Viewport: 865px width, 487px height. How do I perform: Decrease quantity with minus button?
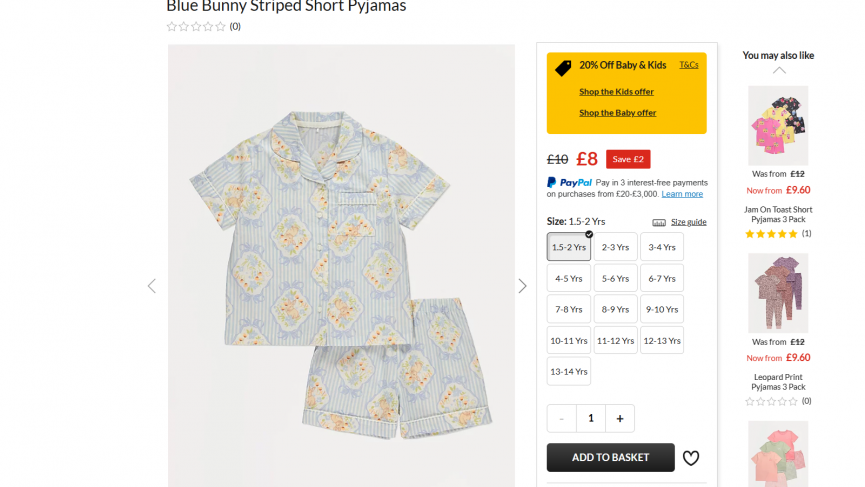pyautogui.click(x=562, y=418)
